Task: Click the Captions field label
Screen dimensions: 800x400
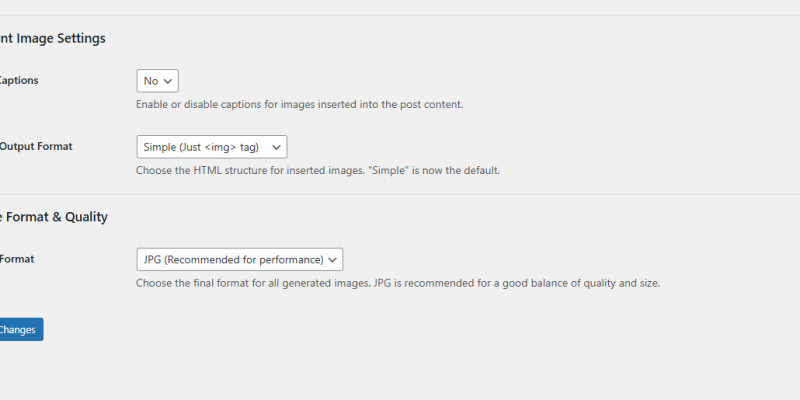Action: (19, 80)
